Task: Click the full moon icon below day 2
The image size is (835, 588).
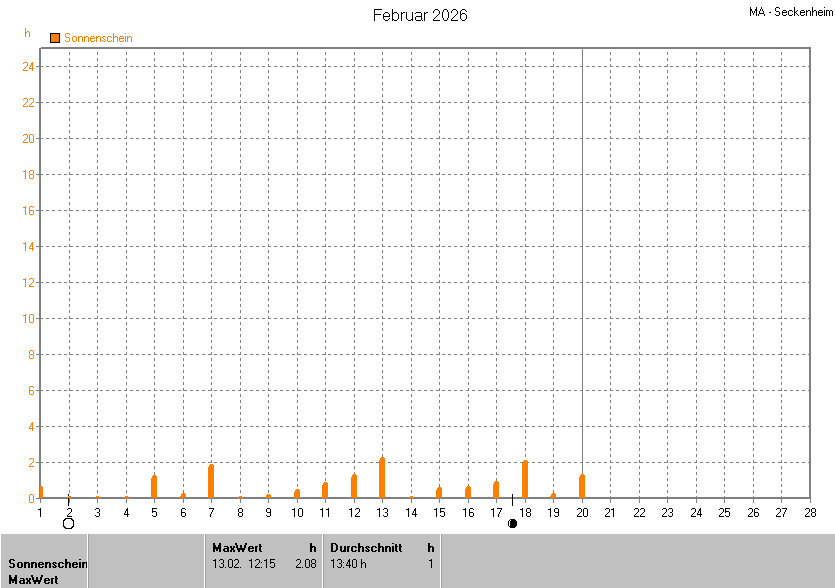Action: click(68, 523)
